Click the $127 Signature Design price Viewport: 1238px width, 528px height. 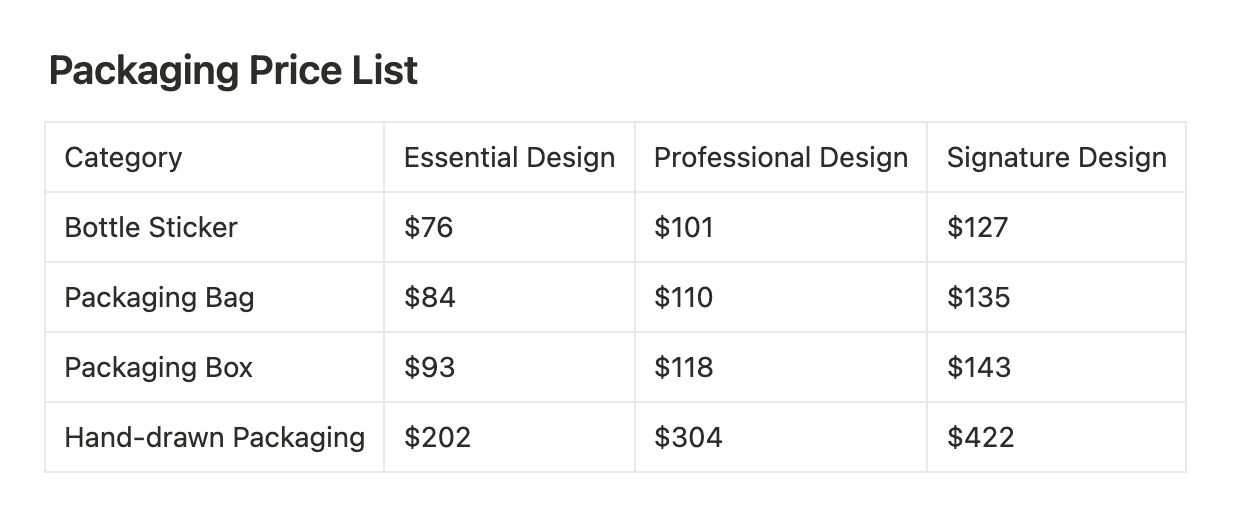977,228
